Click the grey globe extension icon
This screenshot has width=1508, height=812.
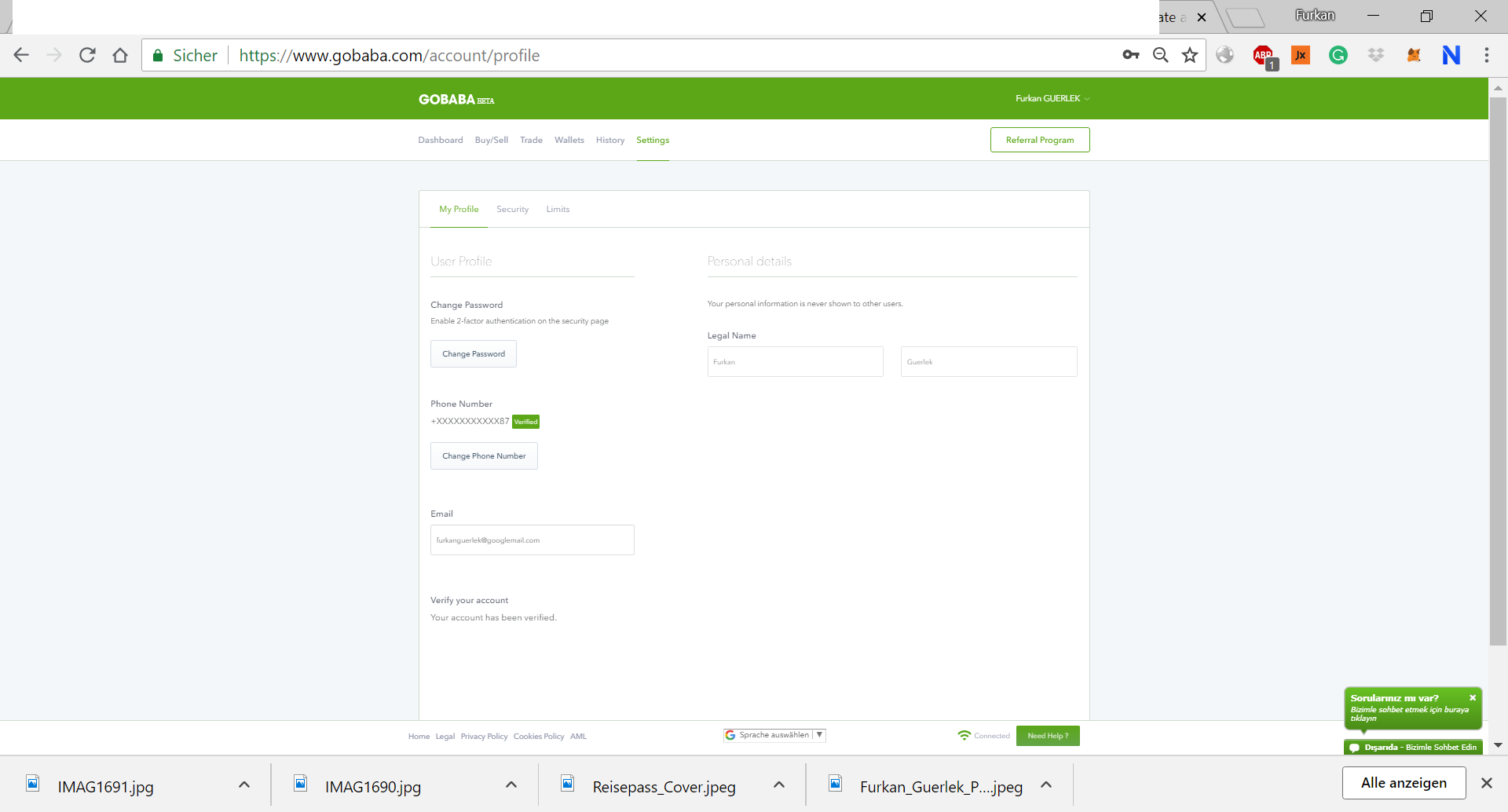point(1225,55)
